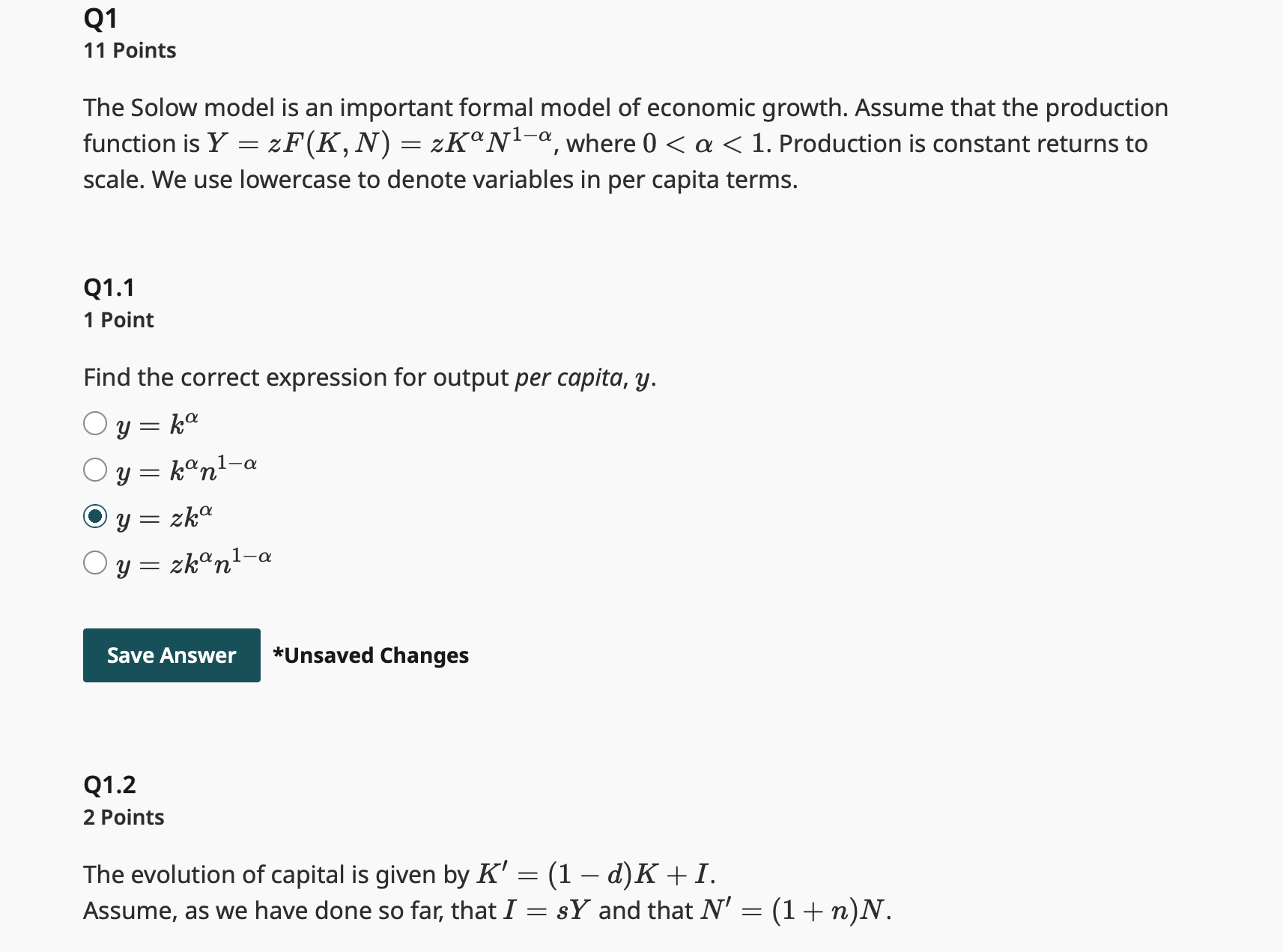
Task: Click the Q1 heading
Action: [100, 19]
